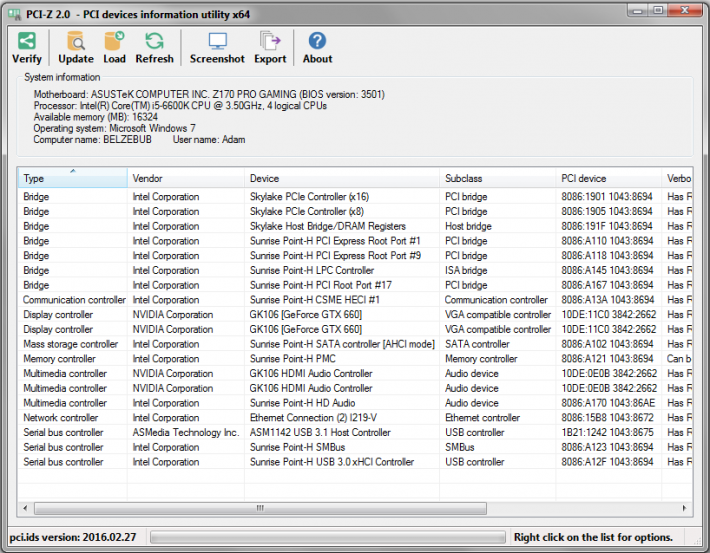The height and width of the screenshot is (553, 710).
Task: Sort by the PCI device column header
Action: click(609, 178)
